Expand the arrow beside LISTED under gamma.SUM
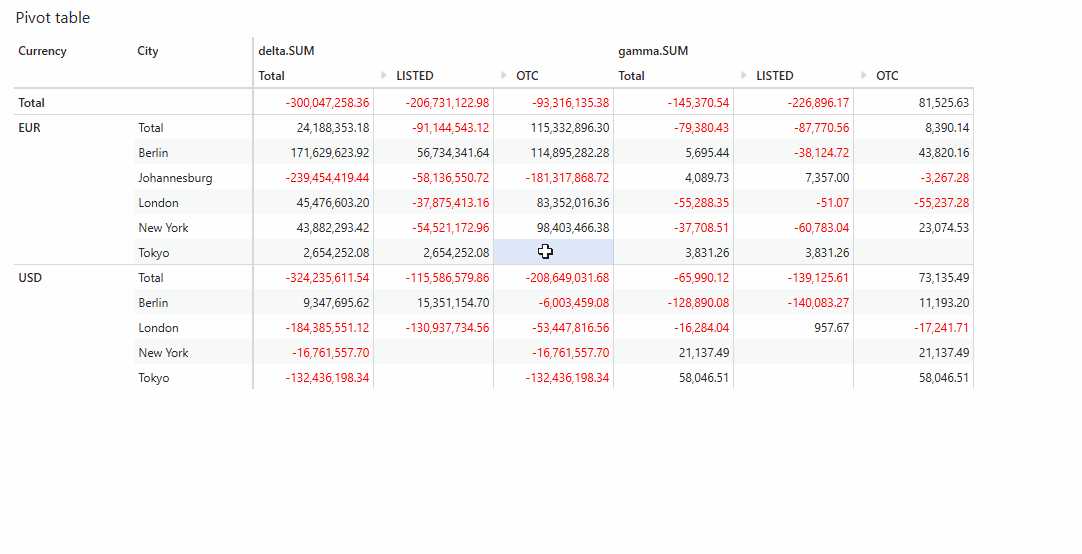1082x554 pixels. tap(744, 75)
